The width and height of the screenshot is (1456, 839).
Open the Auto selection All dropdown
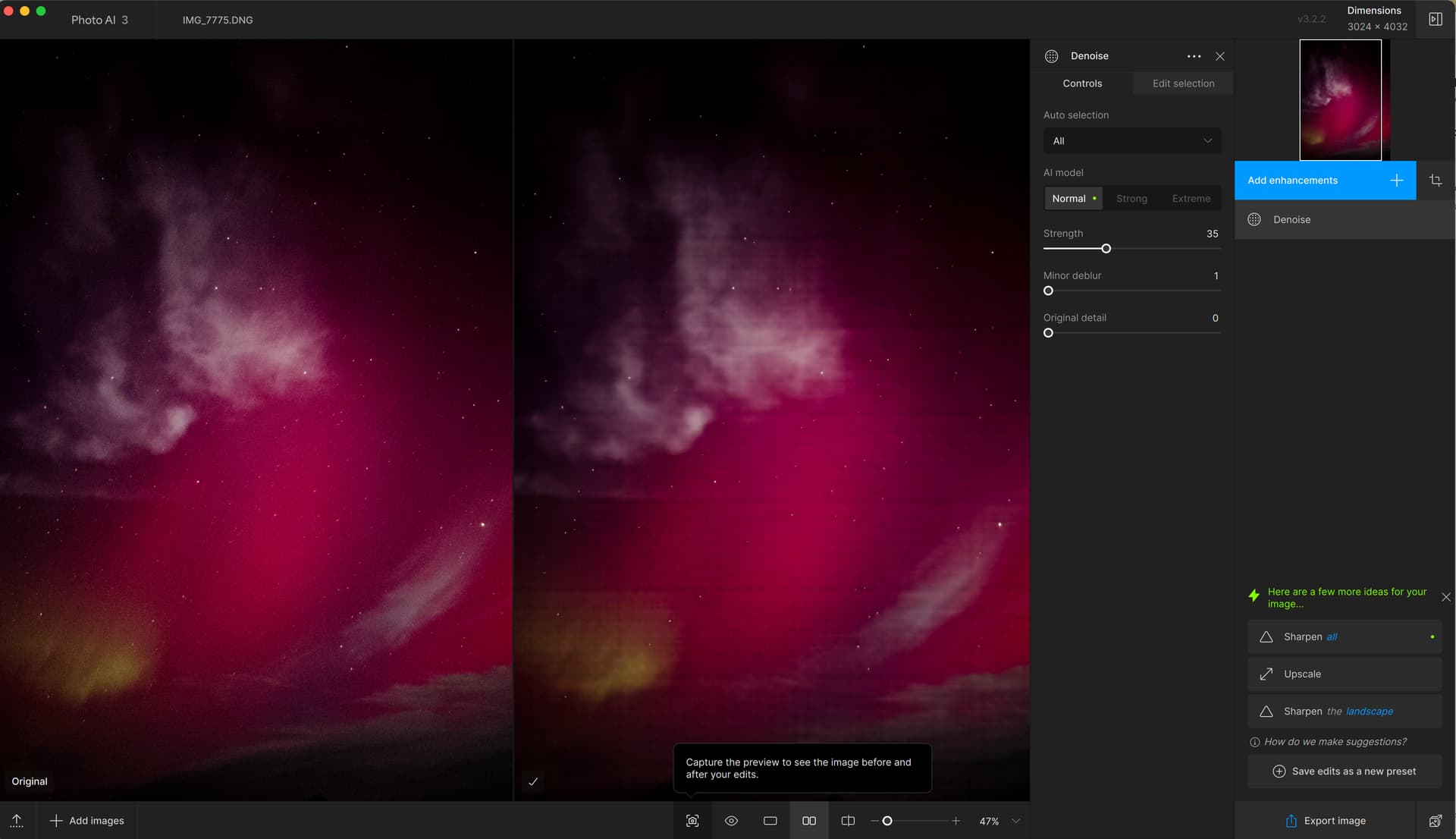1131,141
